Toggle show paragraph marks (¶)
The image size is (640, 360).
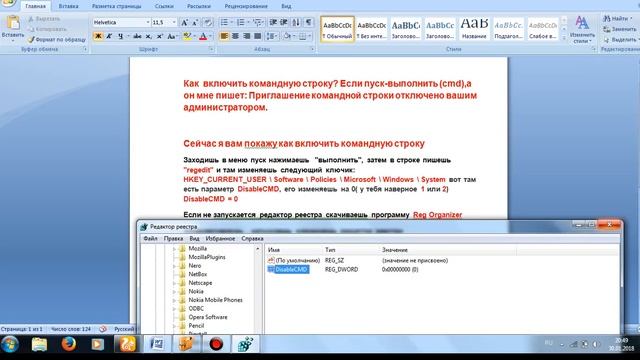(x=309, y=22)
